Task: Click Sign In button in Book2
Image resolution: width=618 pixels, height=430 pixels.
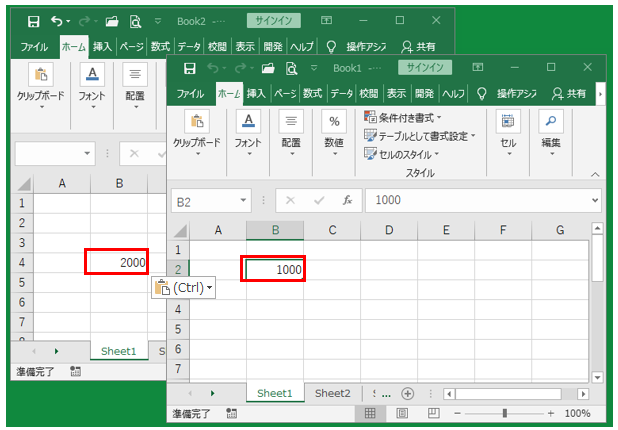Action: click(x=274, y=20)
